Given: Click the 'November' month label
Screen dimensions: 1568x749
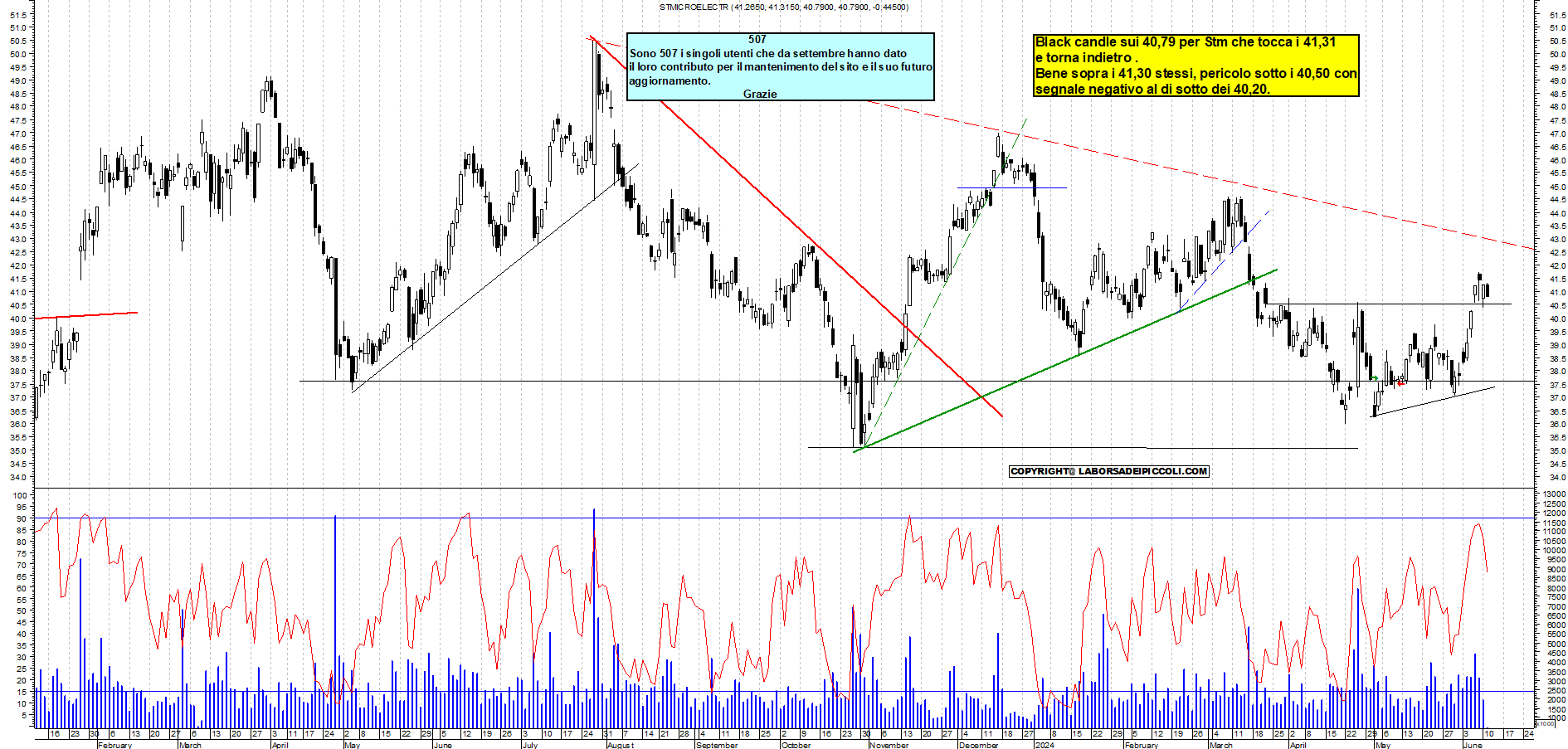Looking at the screenshot, I should pyautogui.click(x=889, y=745).
